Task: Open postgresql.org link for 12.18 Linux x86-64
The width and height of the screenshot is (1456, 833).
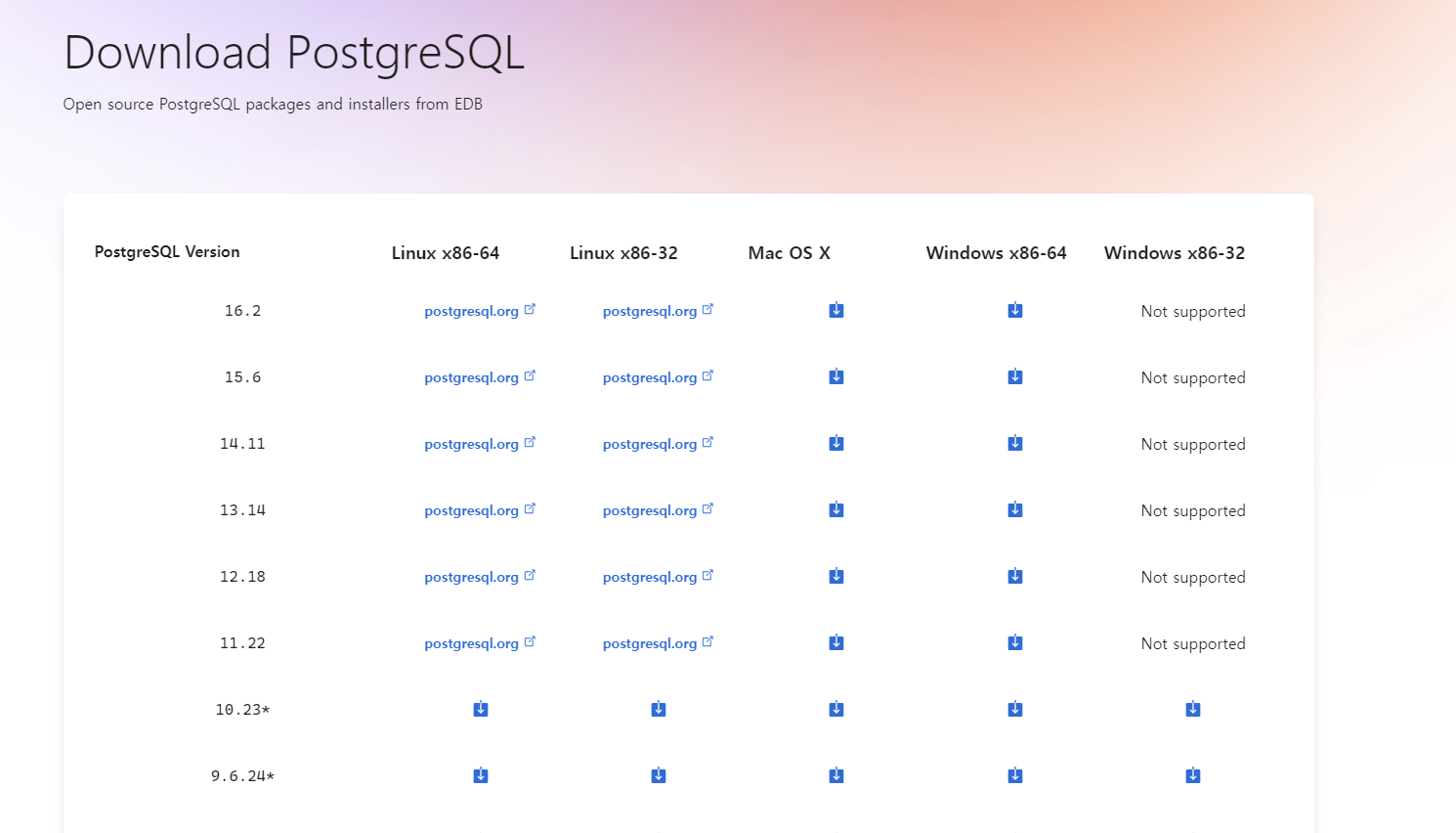Action: click(x=480, y=577)
